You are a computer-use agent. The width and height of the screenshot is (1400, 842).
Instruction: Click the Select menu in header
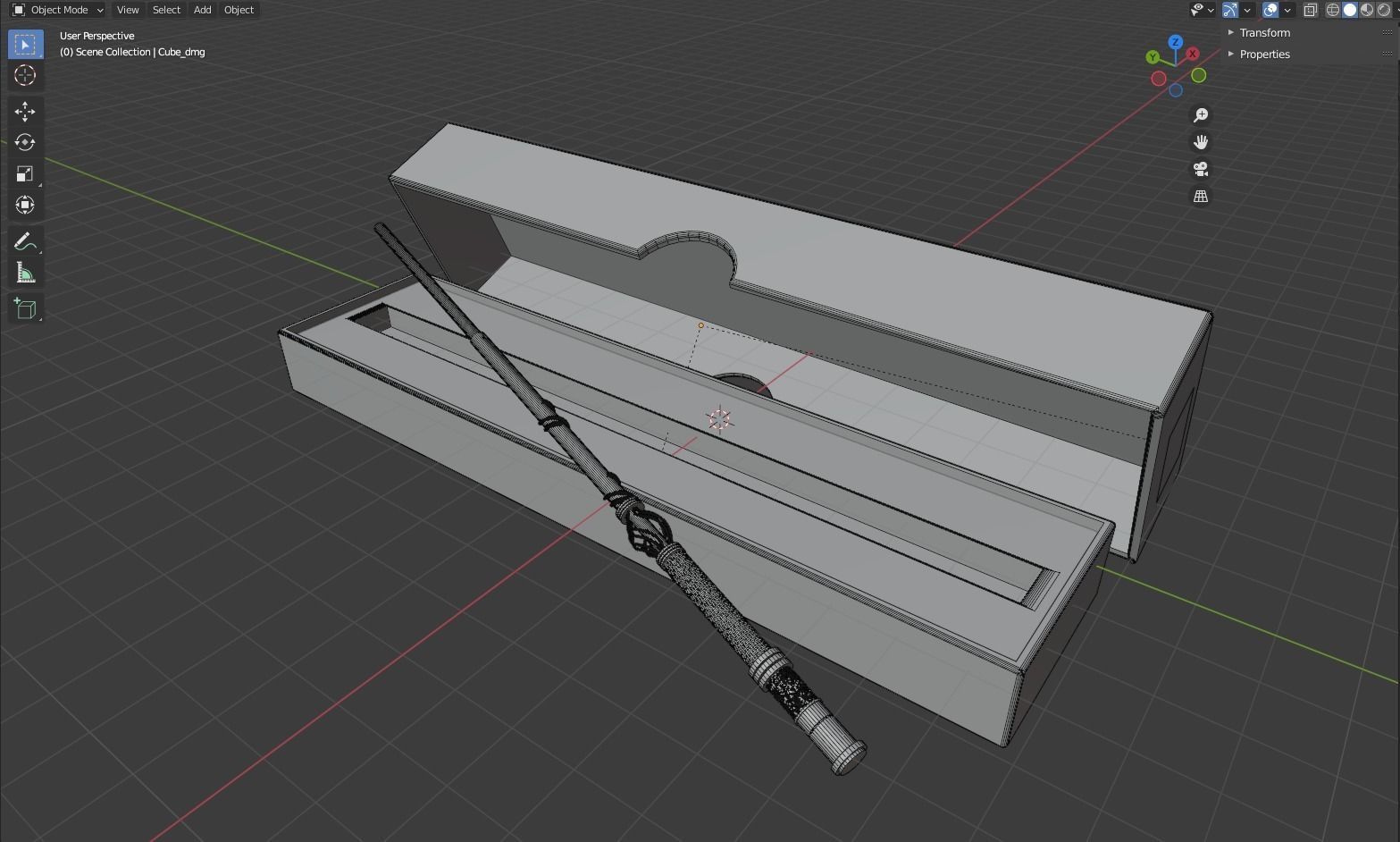click(165, 10)
